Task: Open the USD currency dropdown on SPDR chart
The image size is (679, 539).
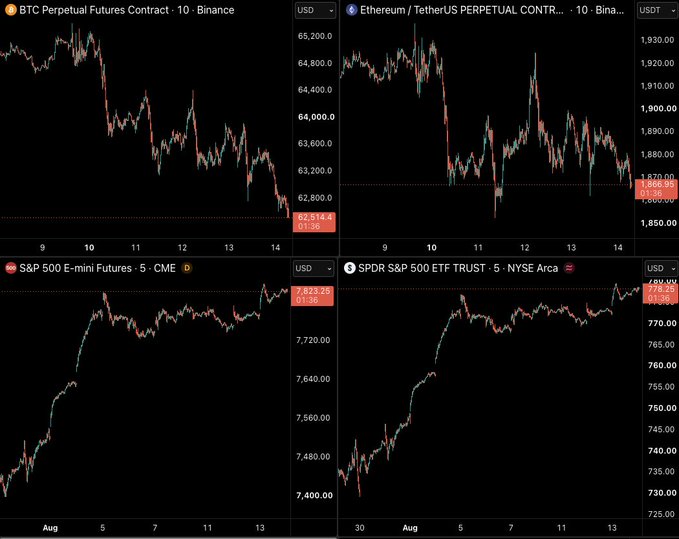Action: pyautogui.click(x=661, y=268)
